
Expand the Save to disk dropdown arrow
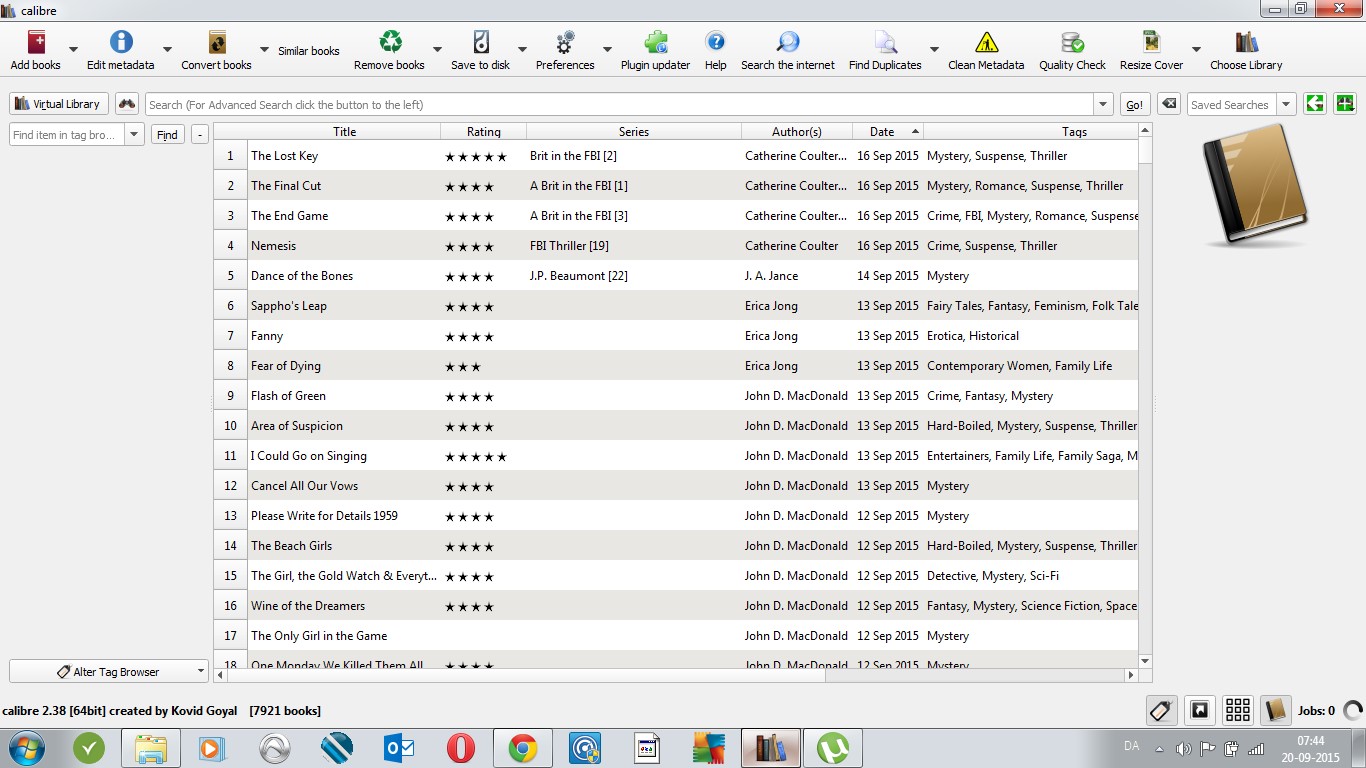point(522,49)
